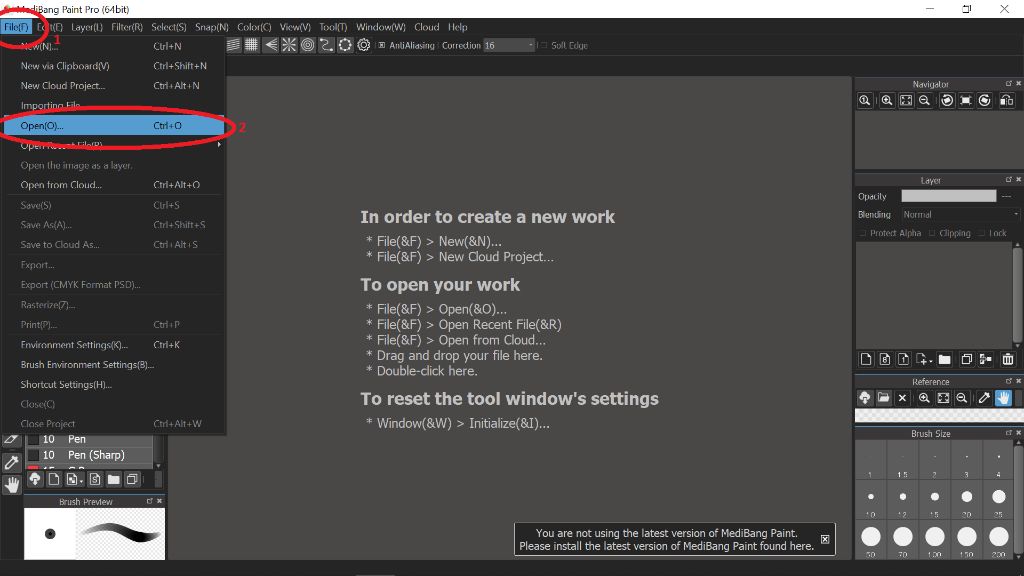The image size is (1024, 576).
Task: Select the ellipse snap icon
Action: click(x=345, y=45)
